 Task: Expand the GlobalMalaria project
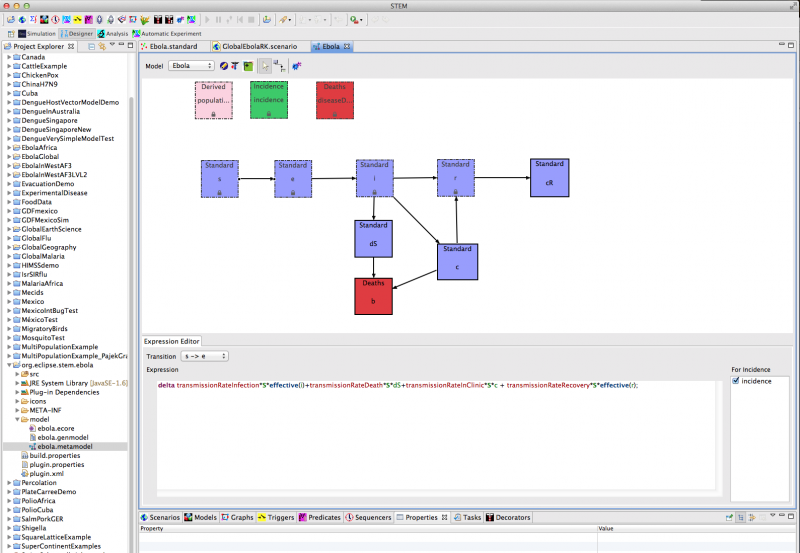tap(9, 256)
